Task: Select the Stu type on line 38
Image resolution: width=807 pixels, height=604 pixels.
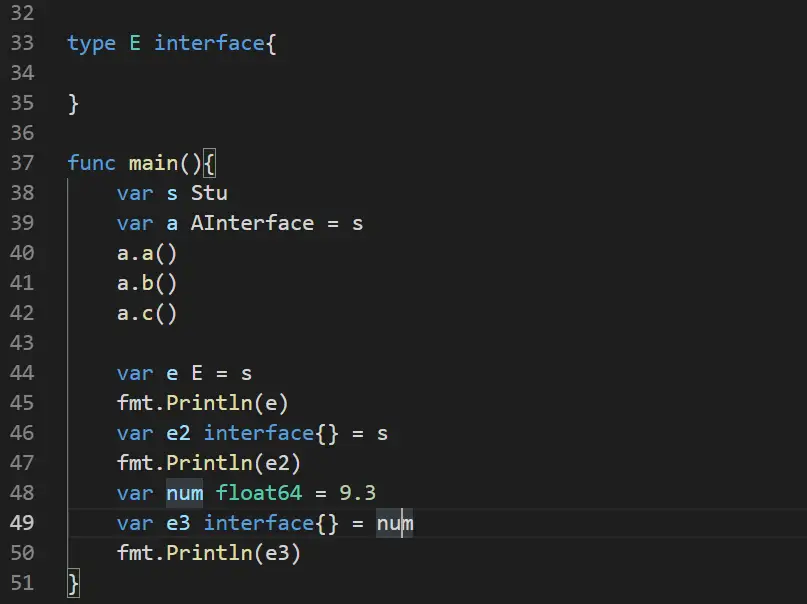Action: point(208,193)
